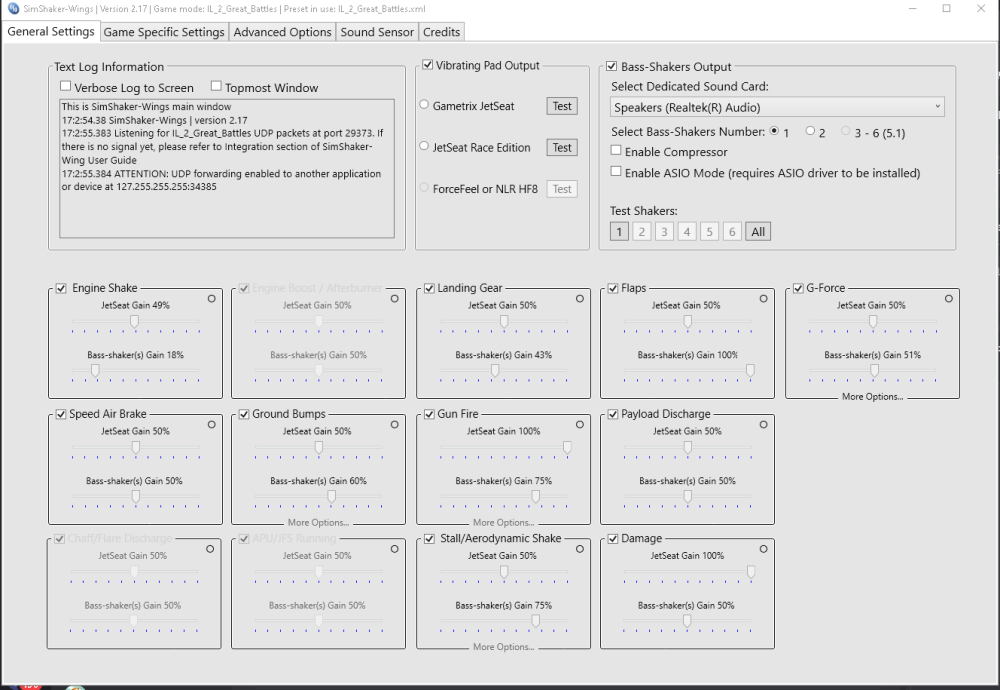Click Stall/Aerodynamic Shake Bass-shaker Gain slider thumb
This screenshot has height=690, width=1000.
(x=536, y=621)
